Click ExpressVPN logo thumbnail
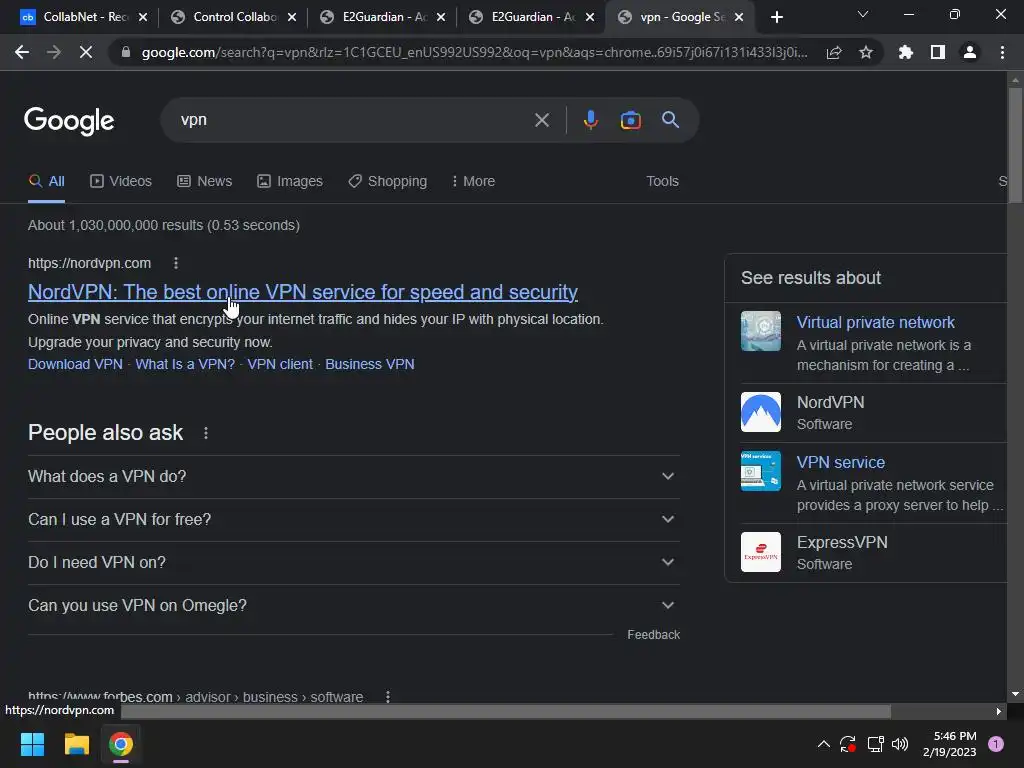The height and width of the screenshot is (768, 1024). pos(761,552)
